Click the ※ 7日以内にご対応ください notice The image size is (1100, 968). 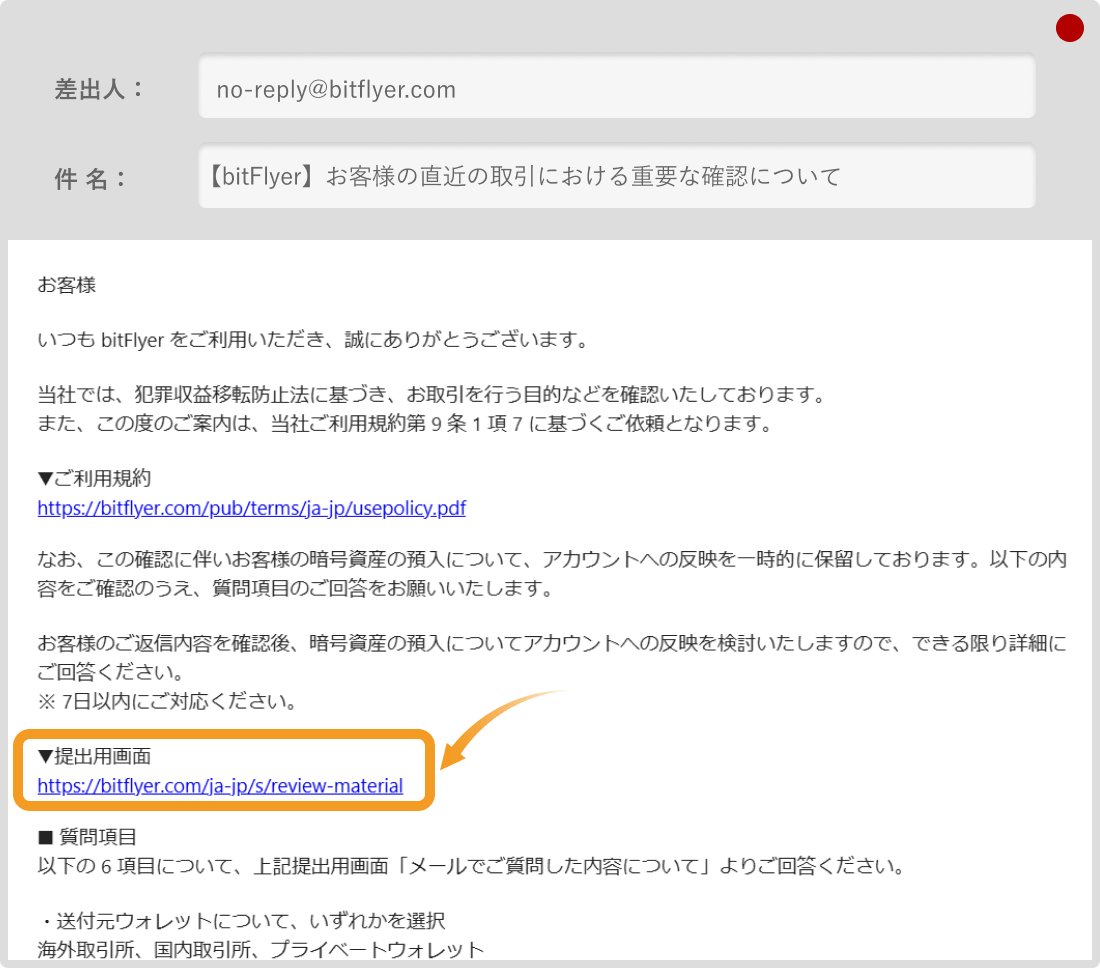[167, 701]
